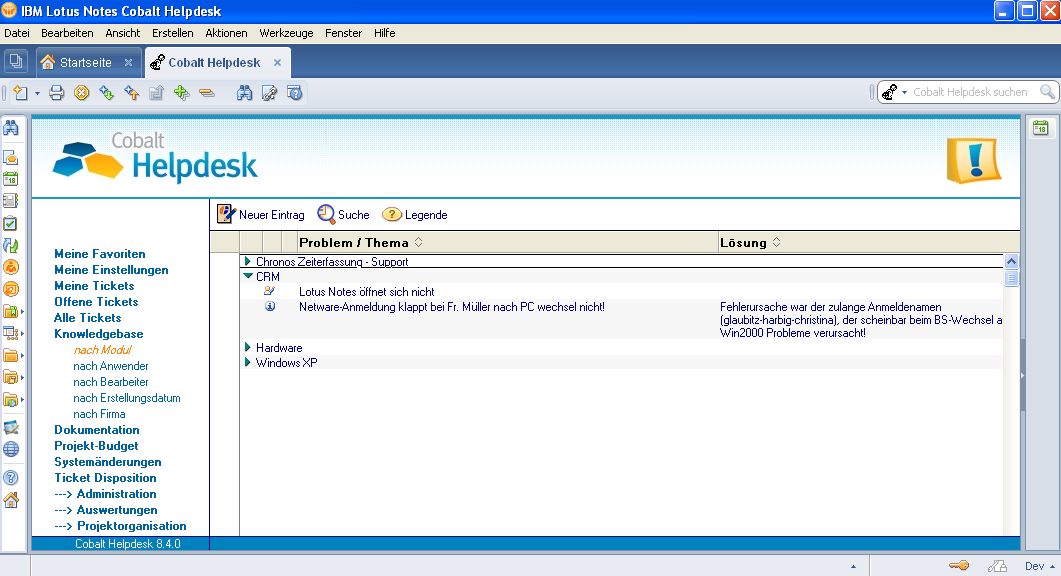Show Alle Tickets
Viewport: 1061px width, 576px height.
click(x=87, y=318)
